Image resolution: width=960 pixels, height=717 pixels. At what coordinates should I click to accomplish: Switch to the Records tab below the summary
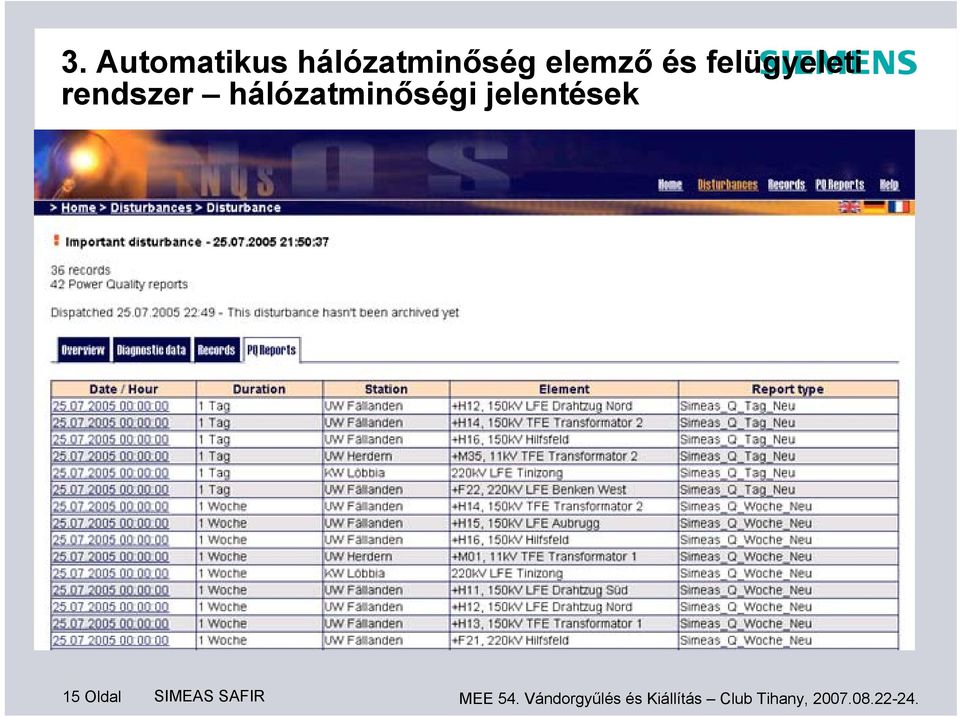[x=216, y=350]
